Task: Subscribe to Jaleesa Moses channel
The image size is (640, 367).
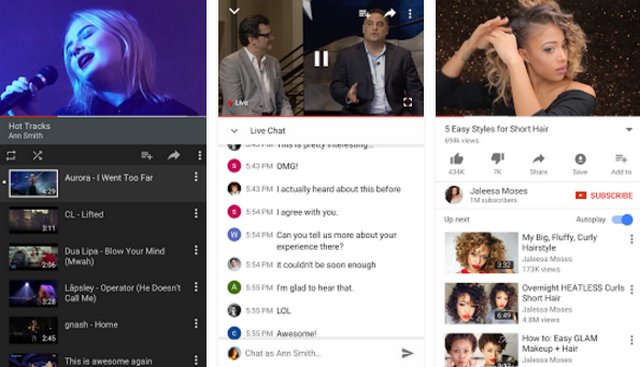Action: (x=604, y=196)
